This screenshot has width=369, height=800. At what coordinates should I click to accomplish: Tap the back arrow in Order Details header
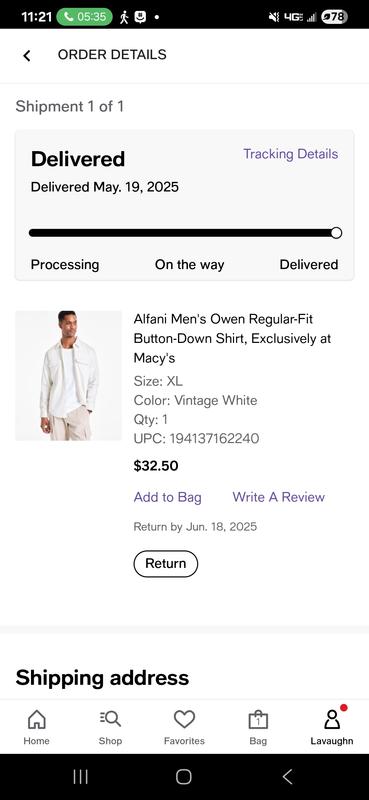[x=27, y=55]
